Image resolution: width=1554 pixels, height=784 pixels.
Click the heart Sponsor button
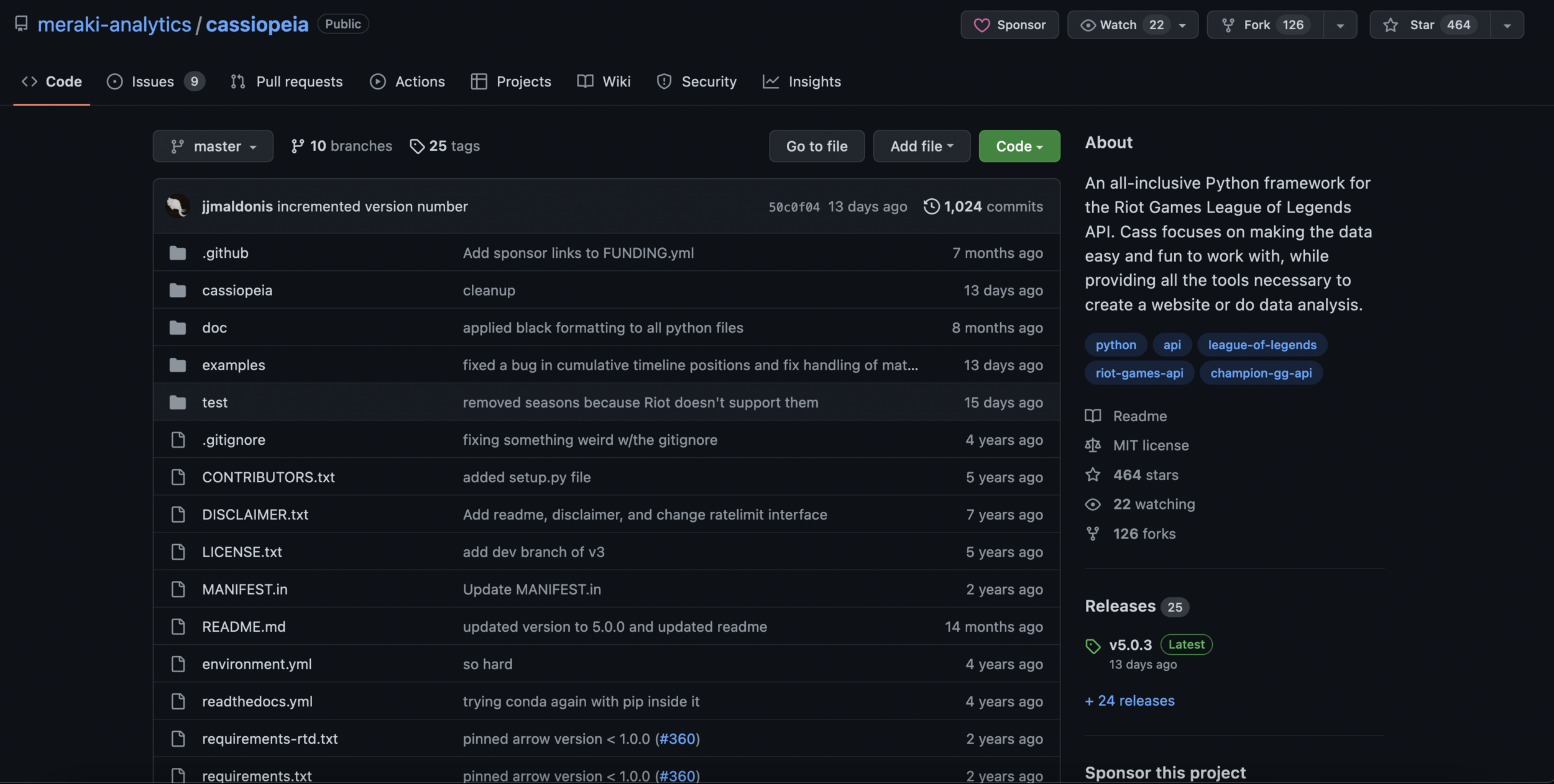coord(1009,25)
